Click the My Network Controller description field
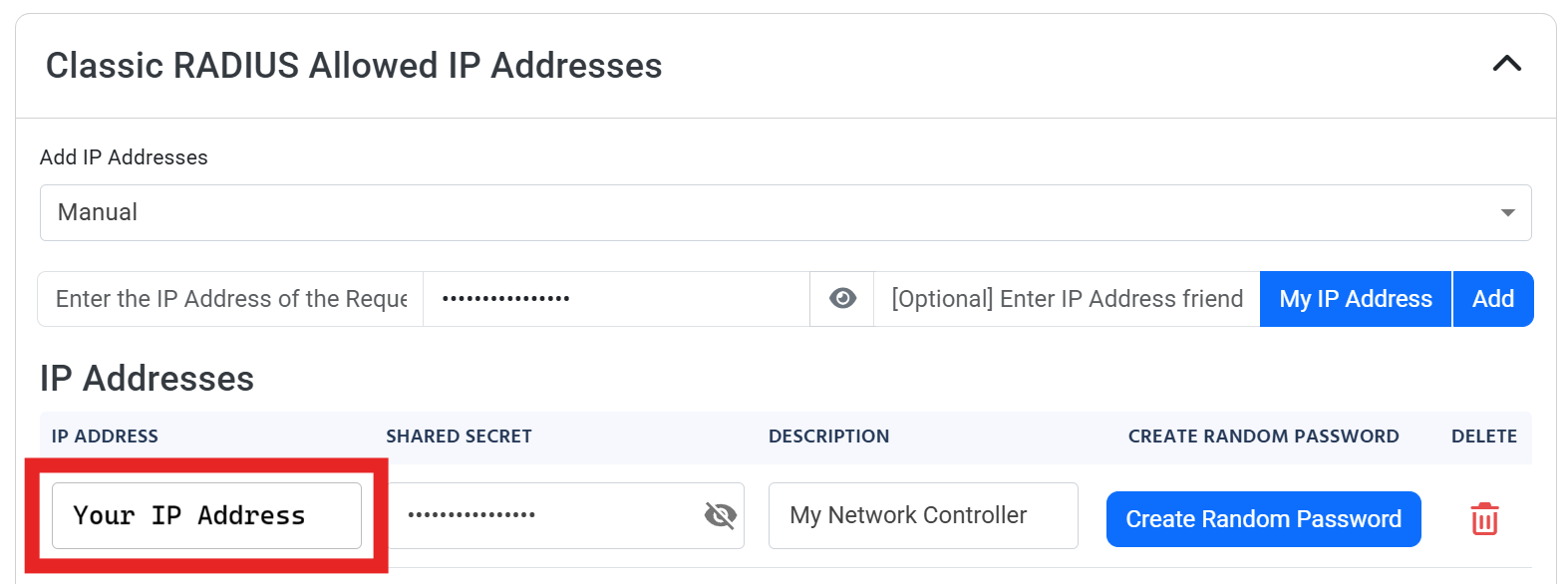The height and width of the screenshot is (584, 1568). tap(922, 515)
